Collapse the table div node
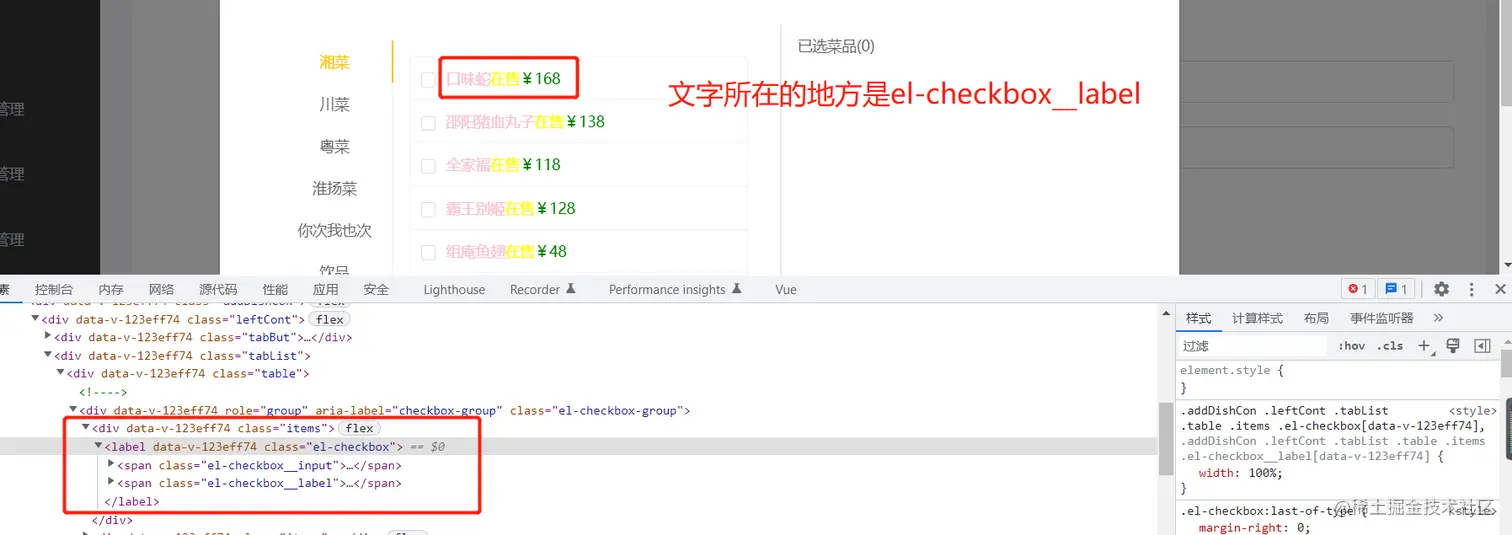 pos(60,373)
